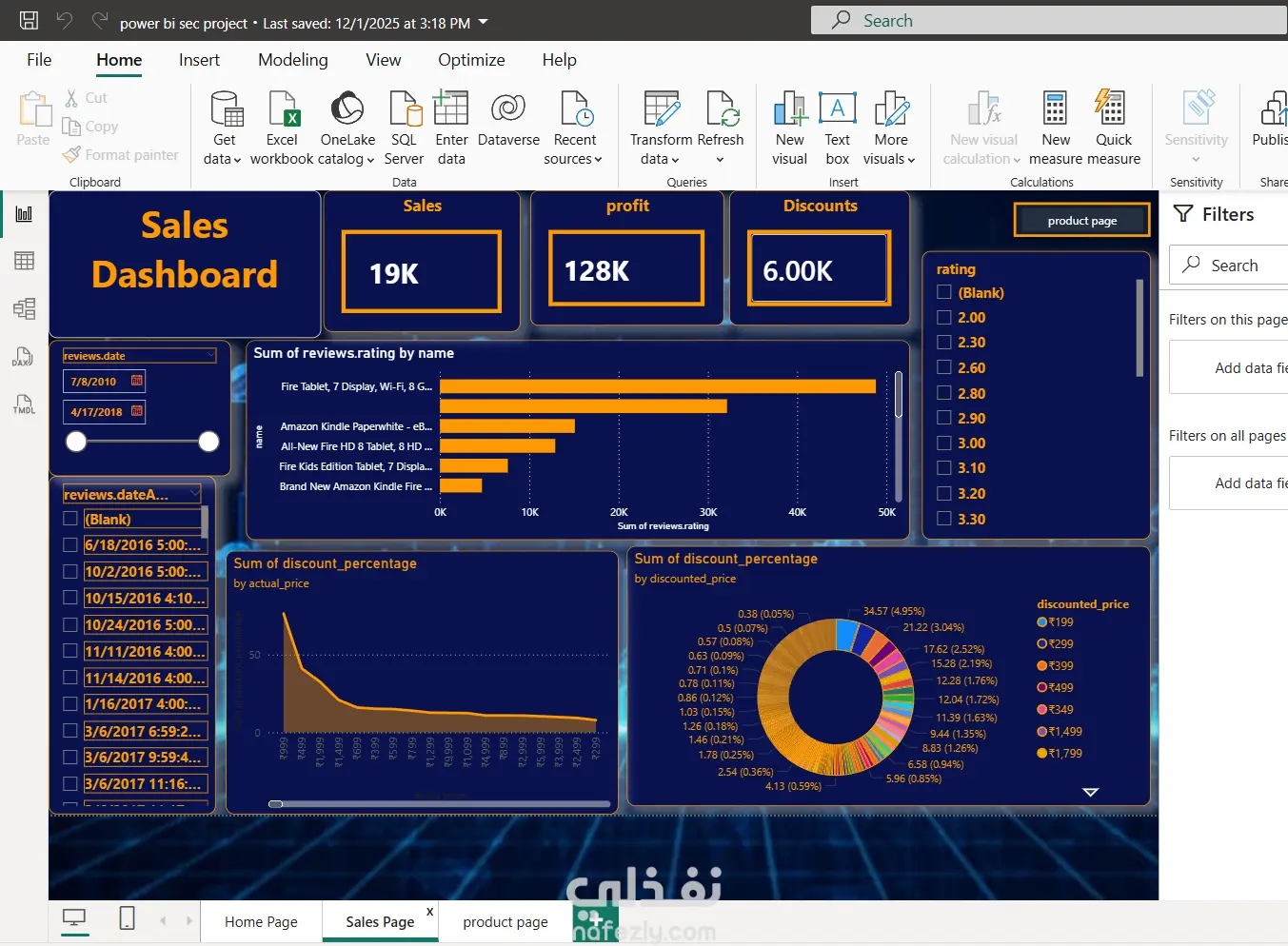The height and width of the screenshot is (946, 1288).
Task: Click the rating slicer scrollbar
Action: click(1139, 327)
